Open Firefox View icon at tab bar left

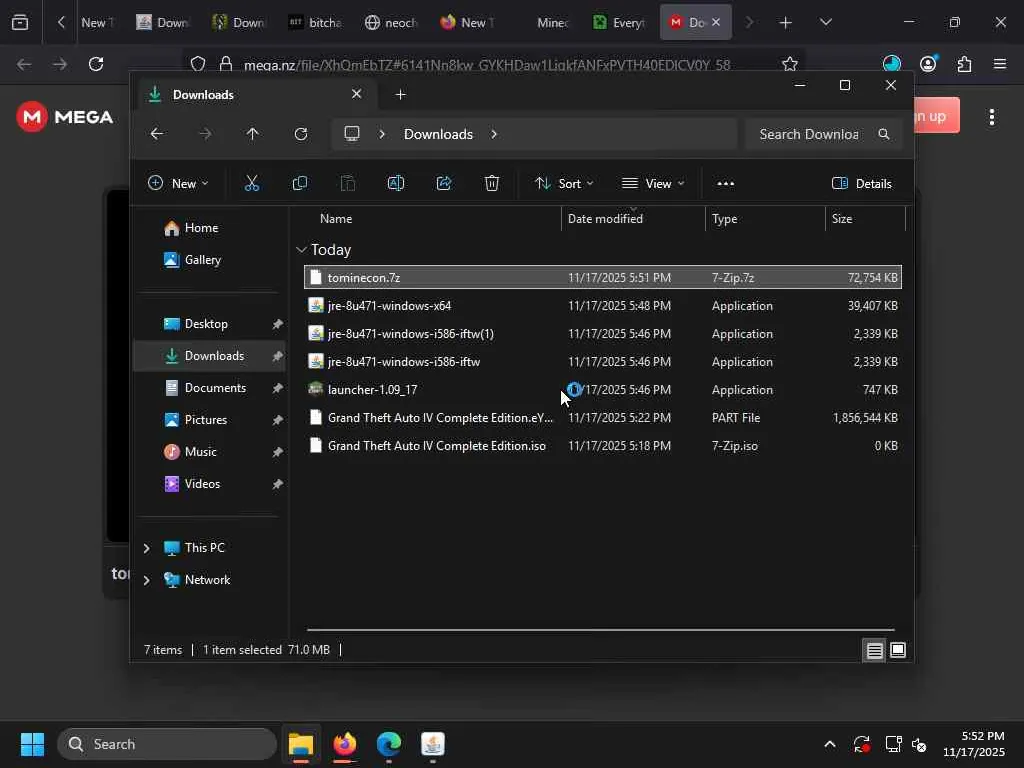pyautogui.click(x=20, y=22)
